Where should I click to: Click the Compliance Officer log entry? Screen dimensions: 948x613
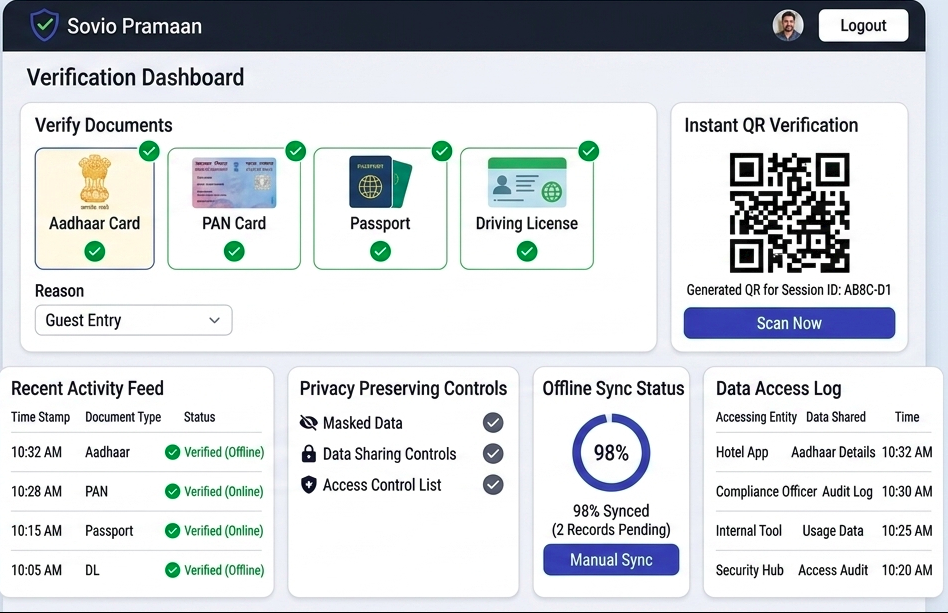(766, 491)
